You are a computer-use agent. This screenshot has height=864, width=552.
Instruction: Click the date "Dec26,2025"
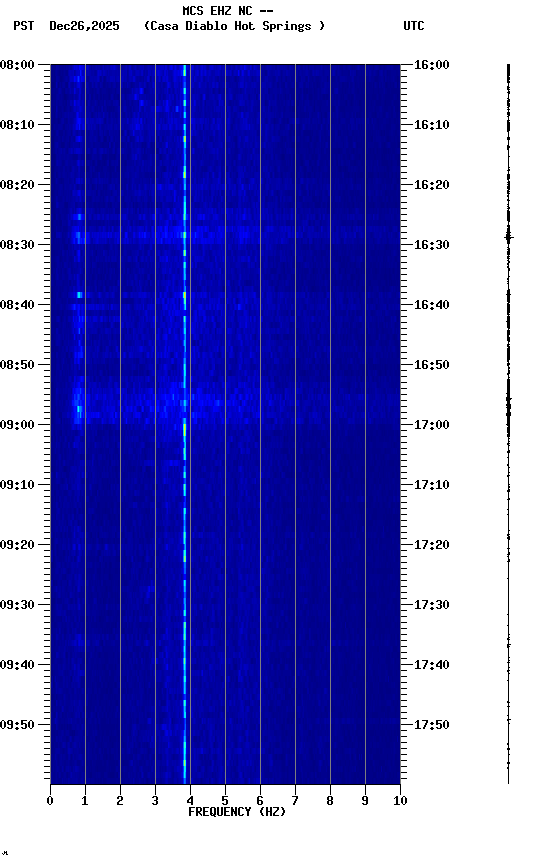(84, 26)
